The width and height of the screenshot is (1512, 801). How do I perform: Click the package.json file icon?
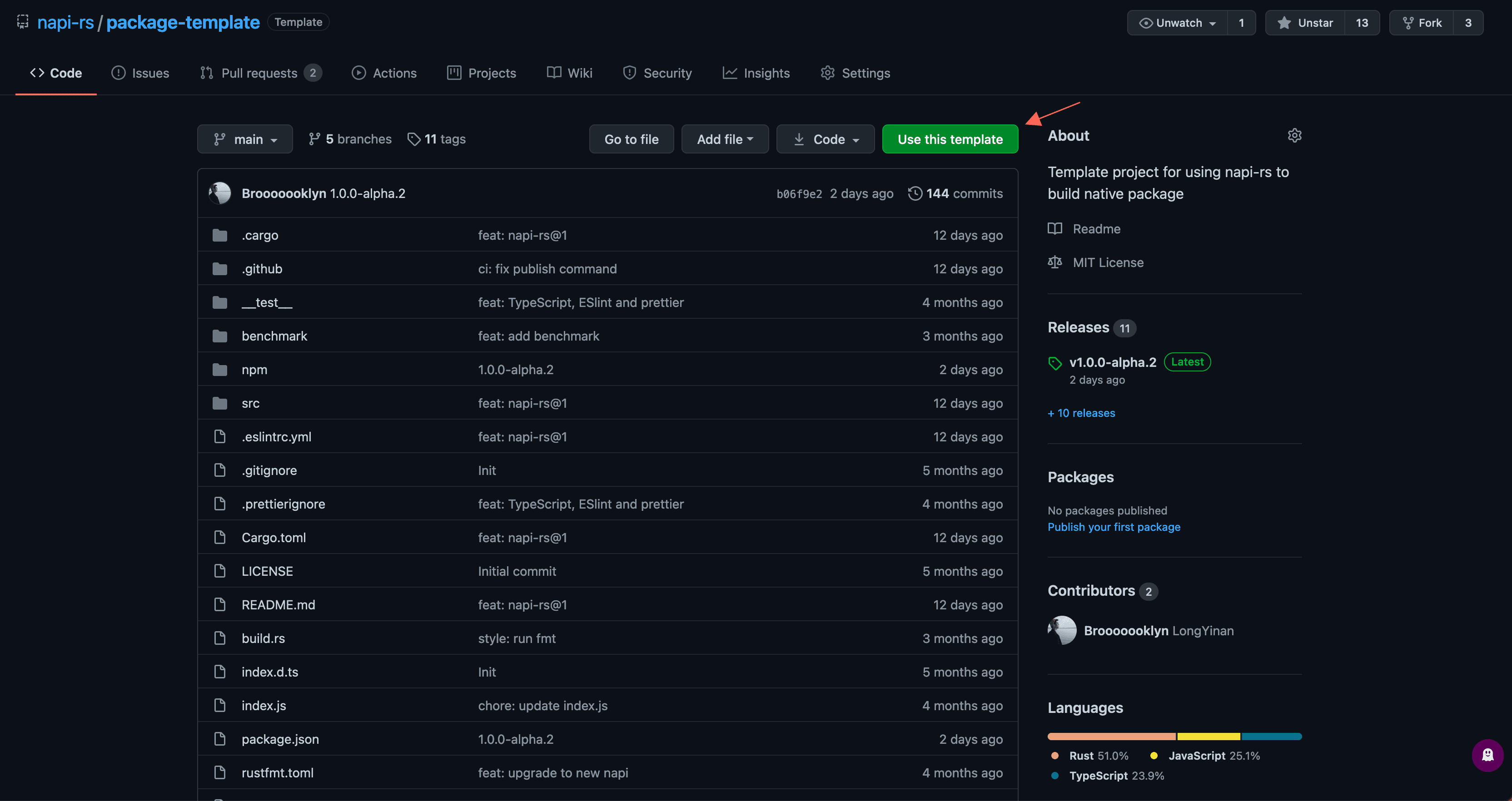pos(220,739)
